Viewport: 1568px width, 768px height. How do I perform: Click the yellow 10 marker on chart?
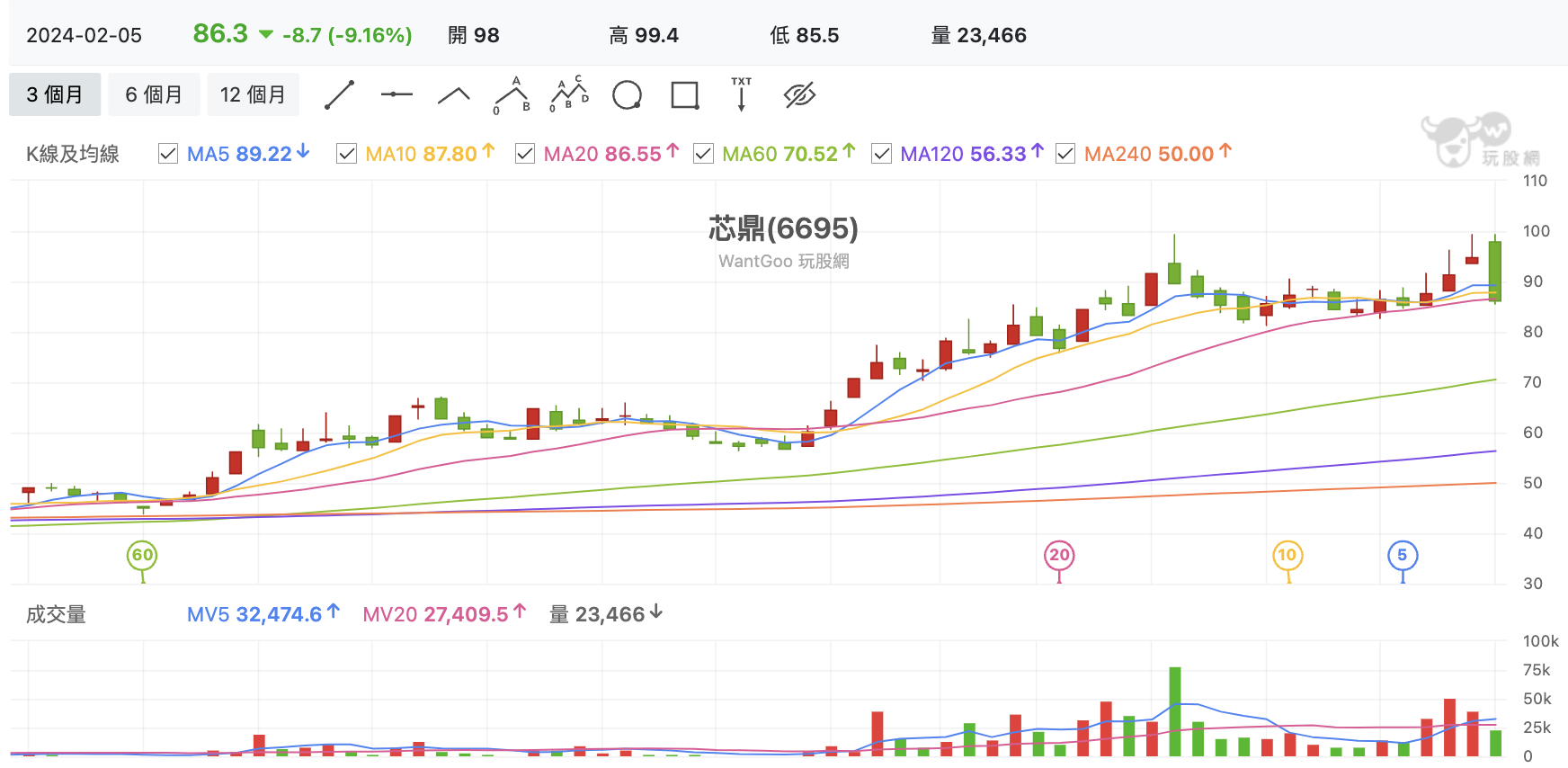[x=1287, y=556]
